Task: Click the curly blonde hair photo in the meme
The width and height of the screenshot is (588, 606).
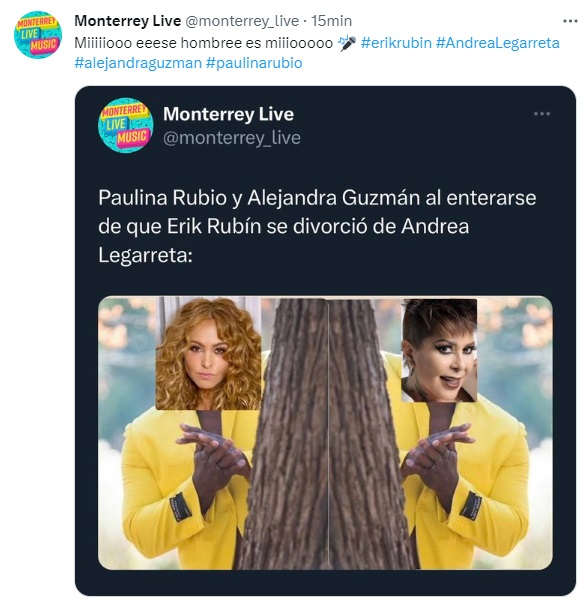Action: (208, 354)
